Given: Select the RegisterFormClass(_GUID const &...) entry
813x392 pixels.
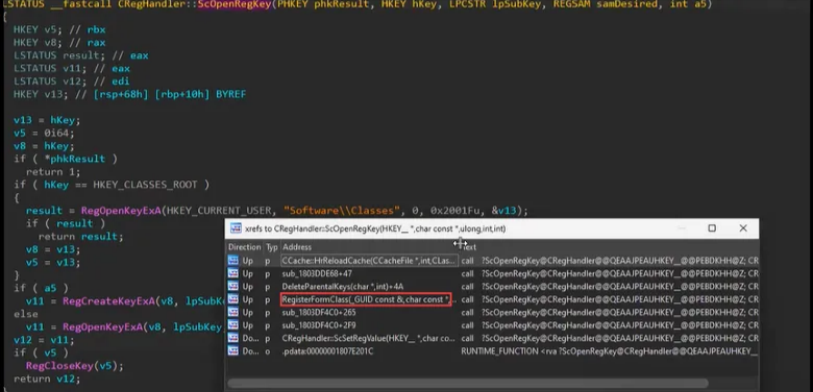Looking at the screenshot, I should point(366,299).
